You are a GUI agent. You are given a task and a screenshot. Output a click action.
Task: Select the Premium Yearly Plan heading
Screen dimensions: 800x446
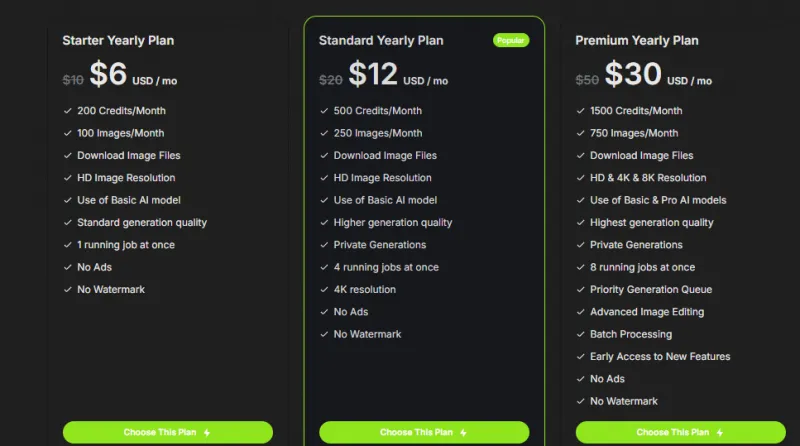pyautogui.click(x=637, y=41)
